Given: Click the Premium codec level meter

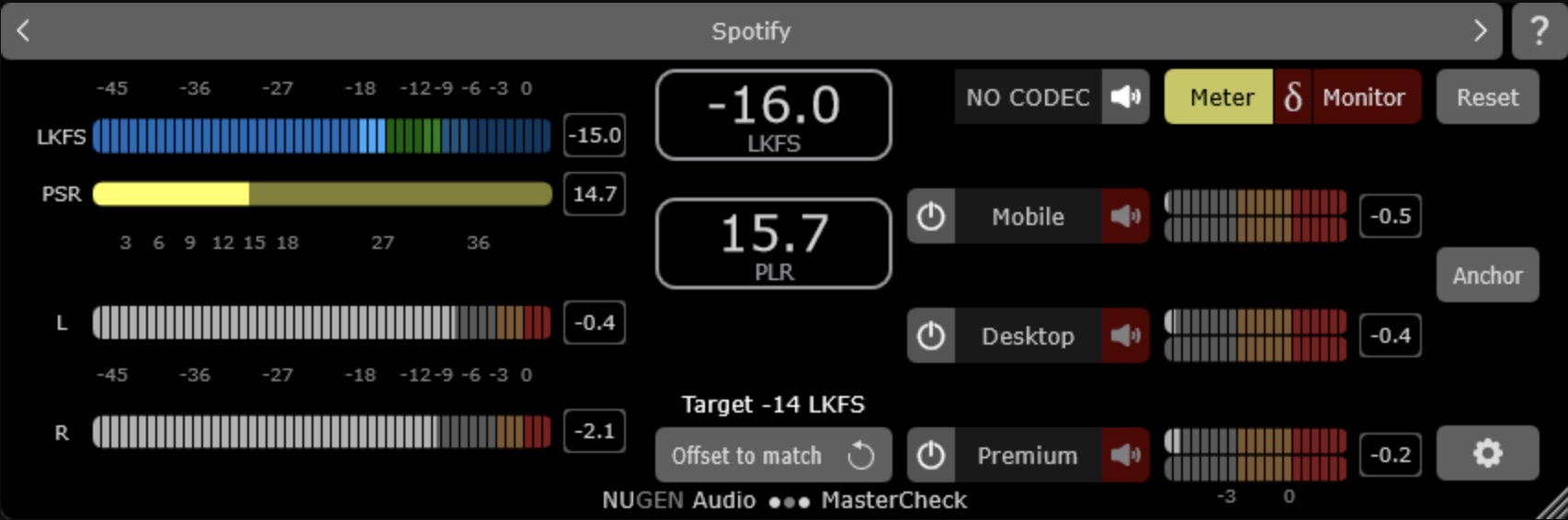Looking at the screenshot, I should (1256, 455).
